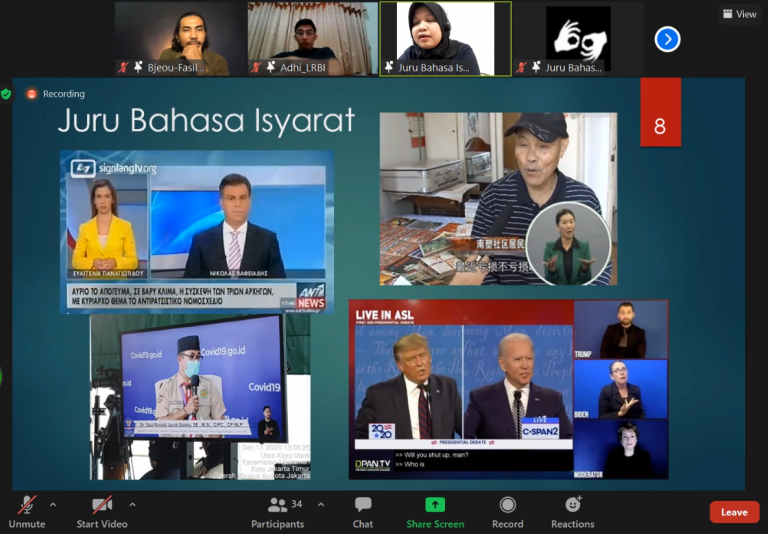Click the participant count 34
The image size is (768, 534).
(x=296, y=504)
